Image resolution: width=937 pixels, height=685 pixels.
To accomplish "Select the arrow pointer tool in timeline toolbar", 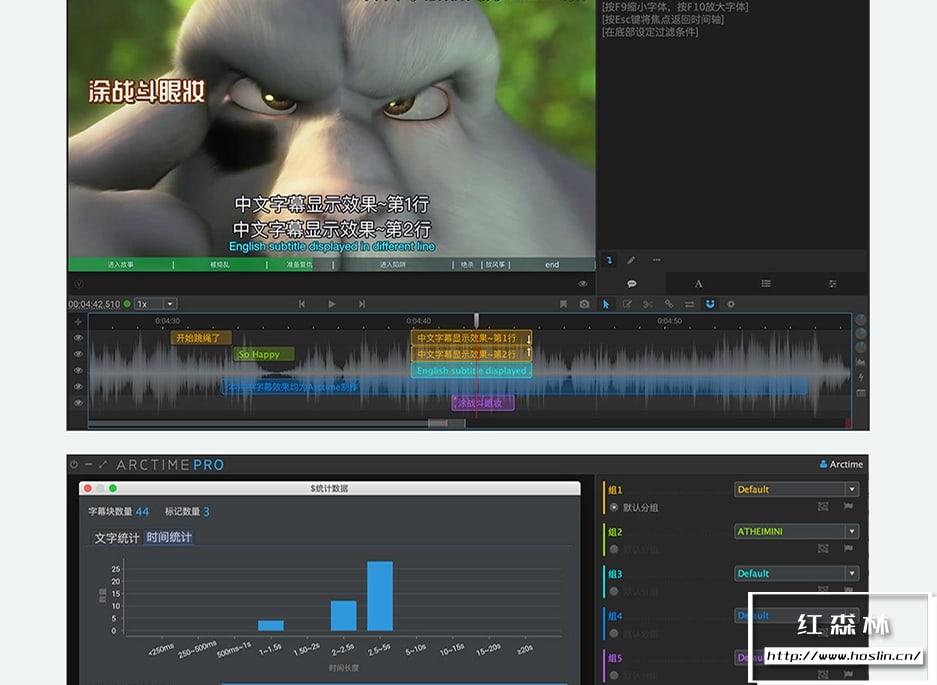I will tap(606, 304).
